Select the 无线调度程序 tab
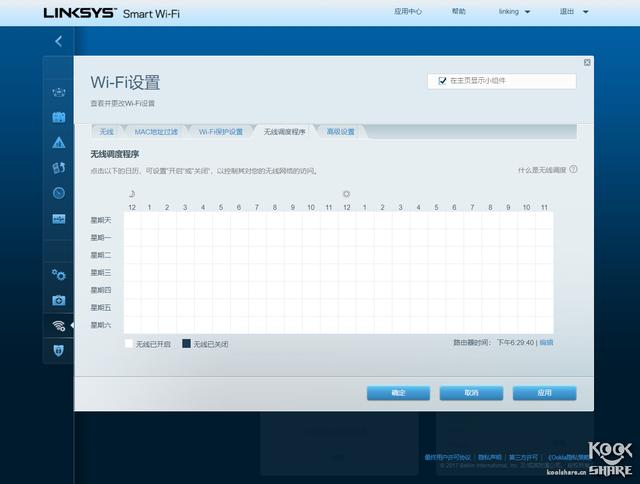This screenshot has height=484, width=640. (x=284, y=131)
